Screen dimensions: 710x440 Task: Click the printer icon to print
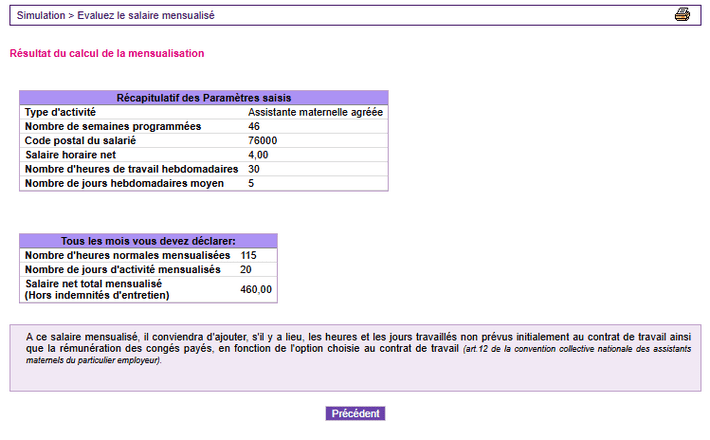pos(682,14)
